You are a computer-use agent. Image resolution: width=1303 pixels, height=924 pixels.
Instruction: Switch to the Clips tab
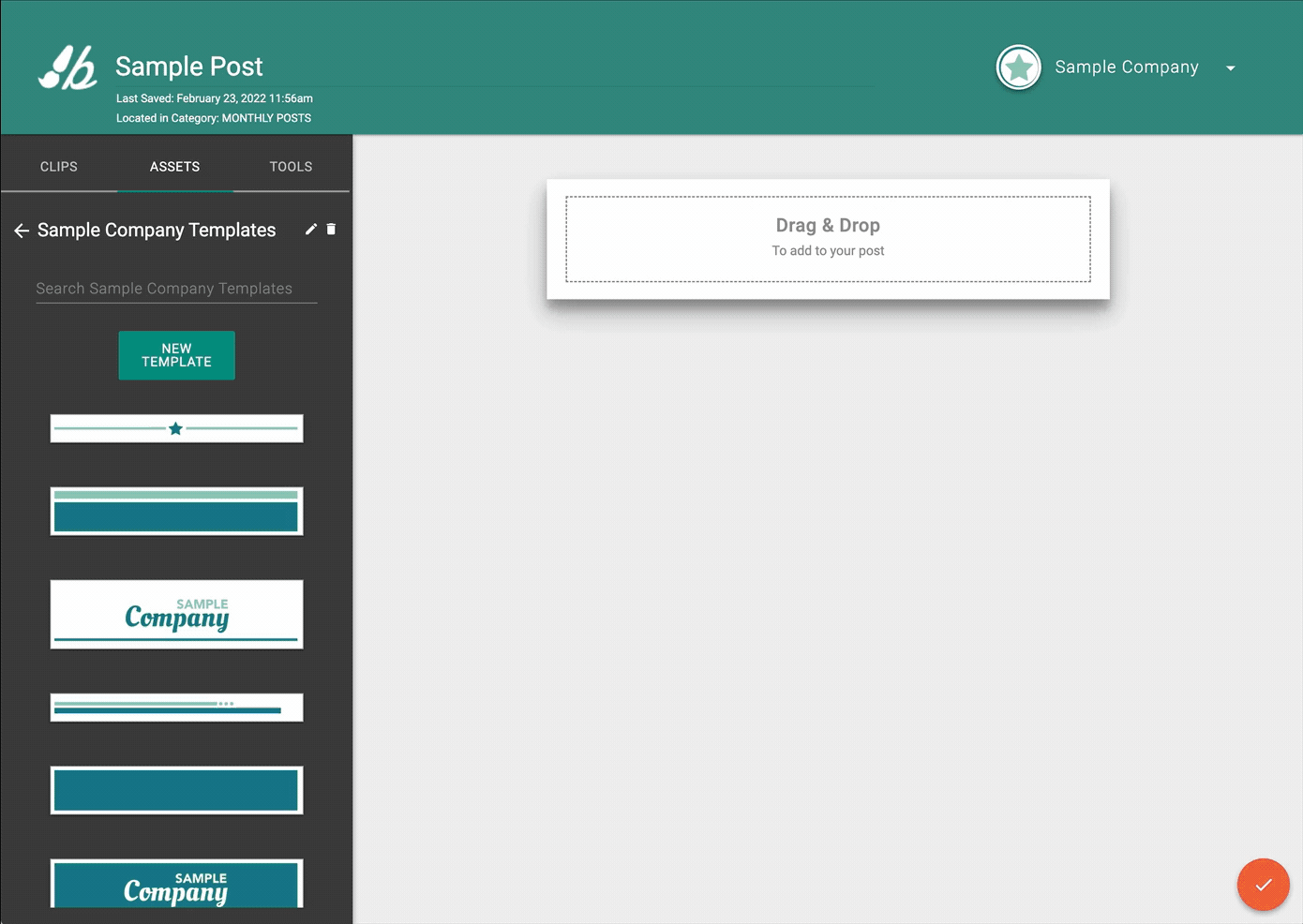(59, 167)
